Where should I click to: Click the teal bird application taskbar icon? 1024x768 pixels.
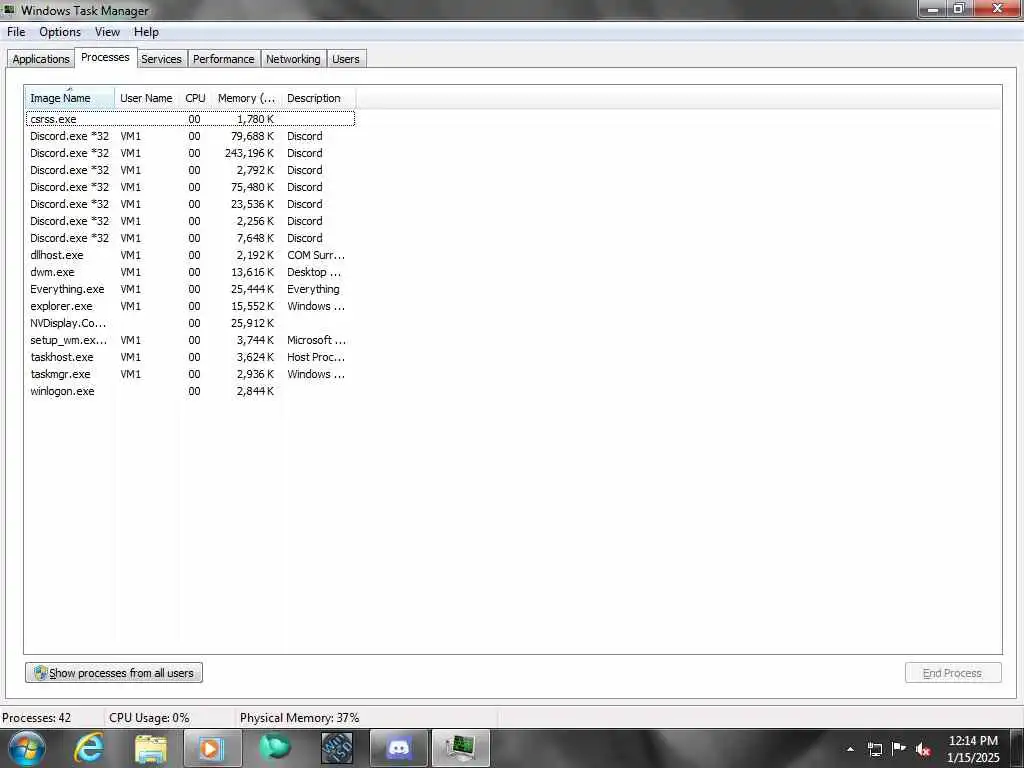274,748
